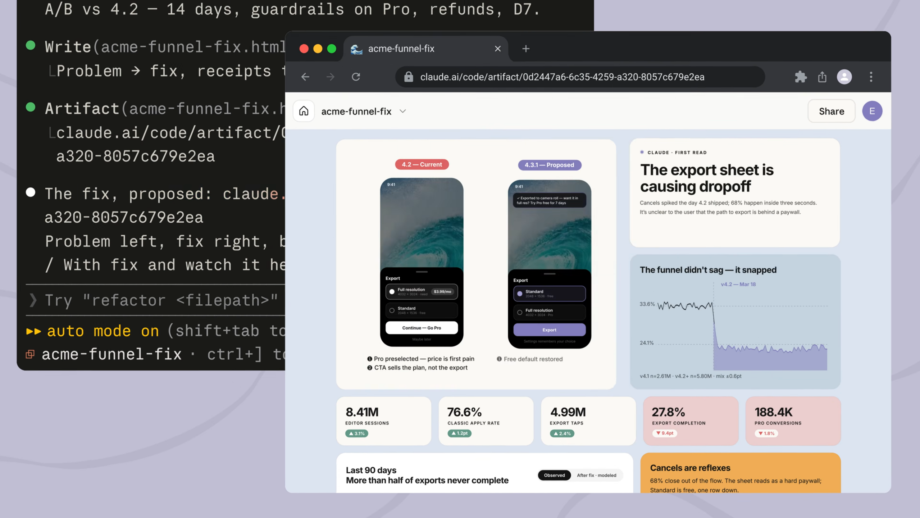The width and height of the screenshot is (920, 518).
Task: Select the Observed toggle option
Action: [554, 475]
